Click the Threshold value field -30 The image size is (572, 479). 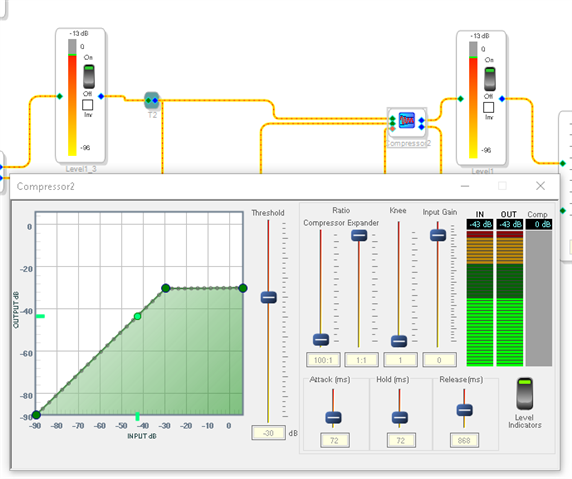point(268,433)
